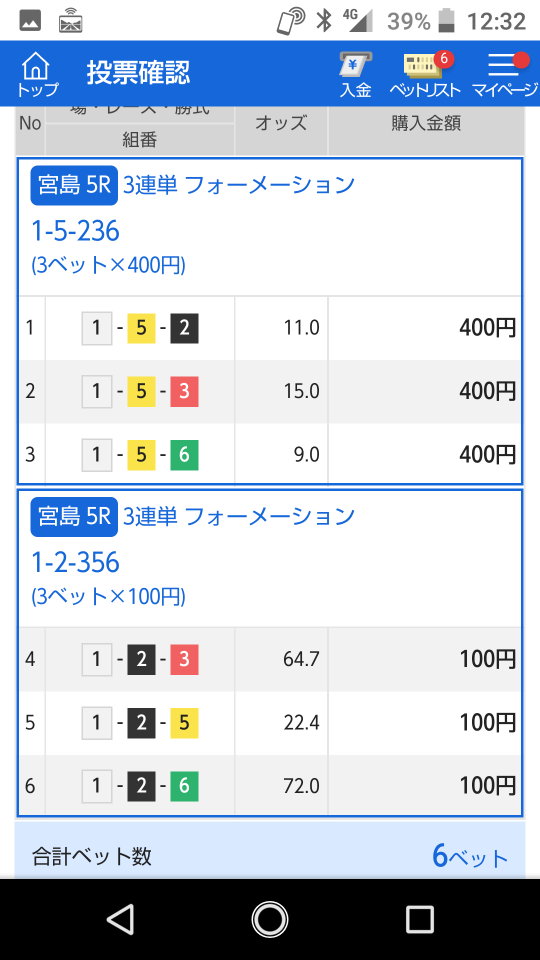Screen dimensions: 540x960
Task: Tap the Android home circle button
Action: coord(270,919)
